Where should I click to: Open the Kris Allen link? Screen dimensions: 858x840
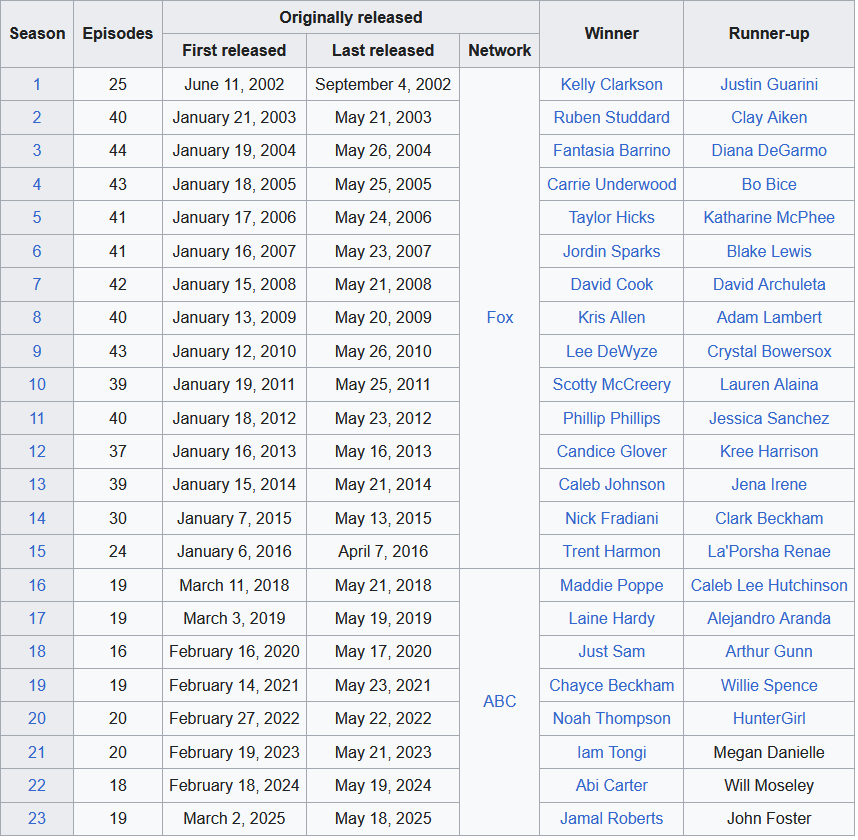(x=611, y=317)
